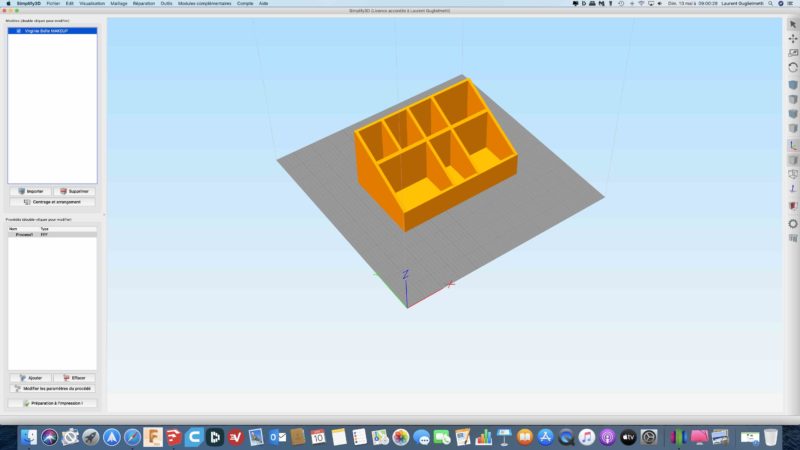Open machine control gear icon
The height and width of the screenshot is (450, 800).
pyautogui.click(x=793, y=223)
